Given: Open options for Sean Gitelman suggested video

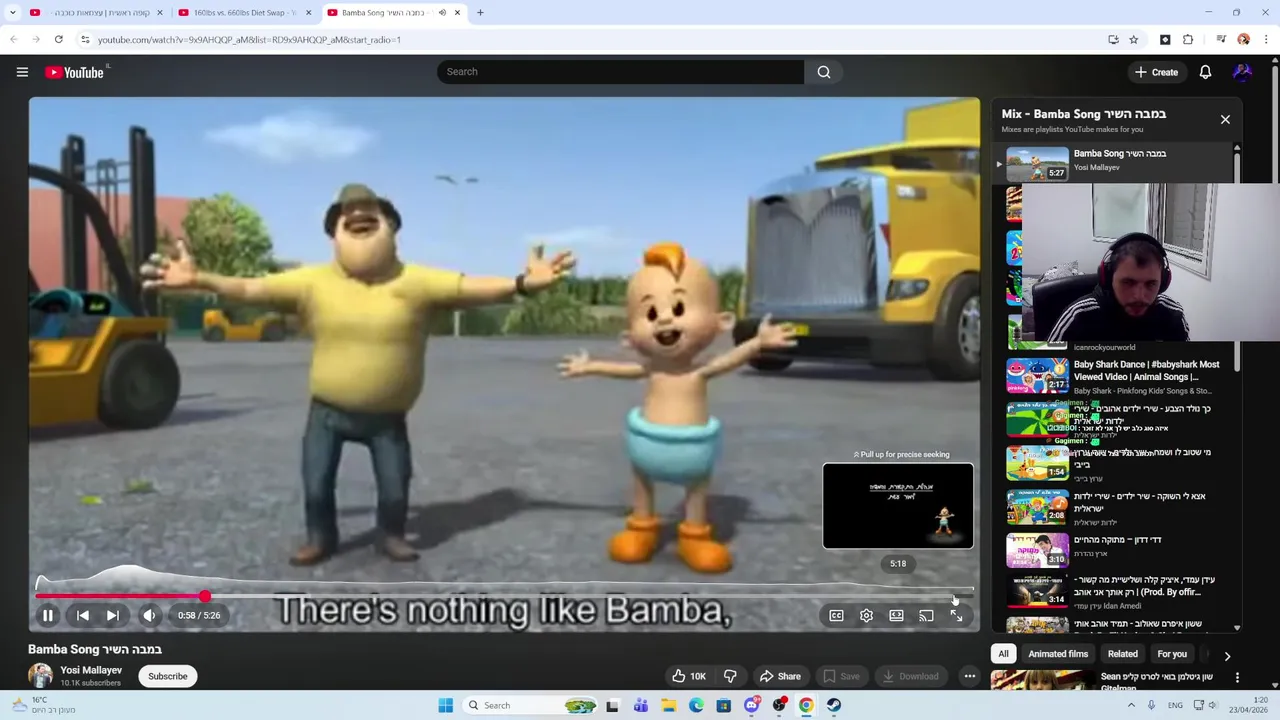Looking at the screenshot, I should 1237,677.
